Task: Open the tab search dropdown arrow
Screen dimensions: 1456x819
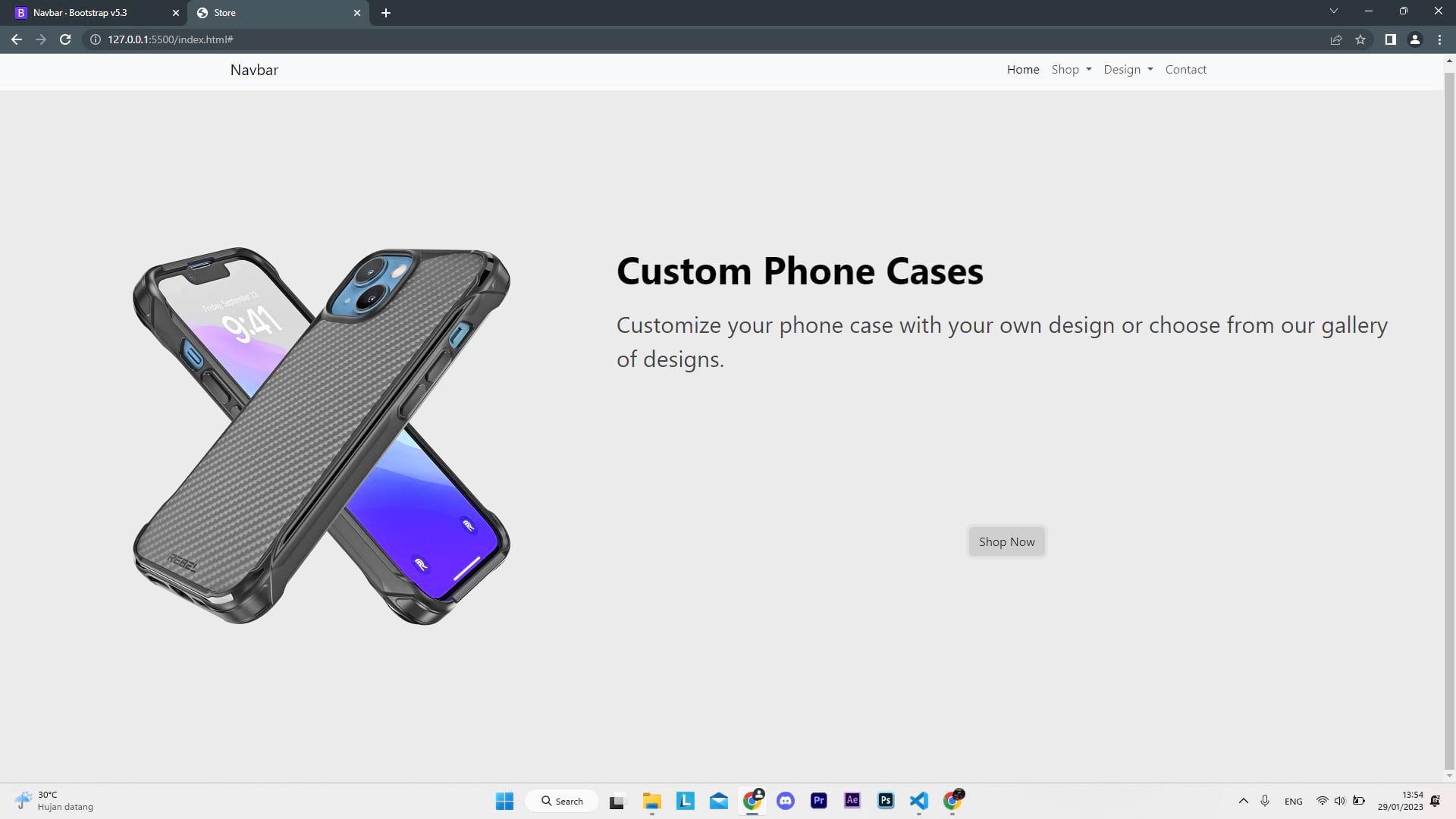Action: pos(1334,11)
